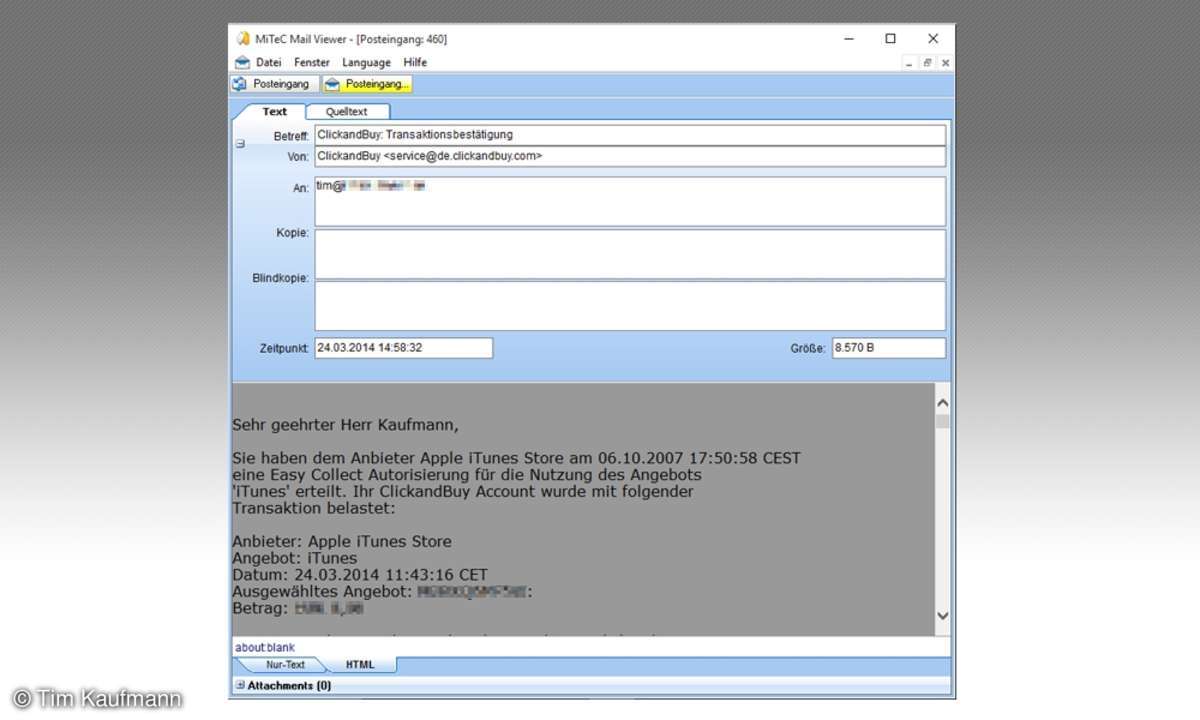Click the Kopie field
Screen dimensions: 1200x720
point(630,254)
